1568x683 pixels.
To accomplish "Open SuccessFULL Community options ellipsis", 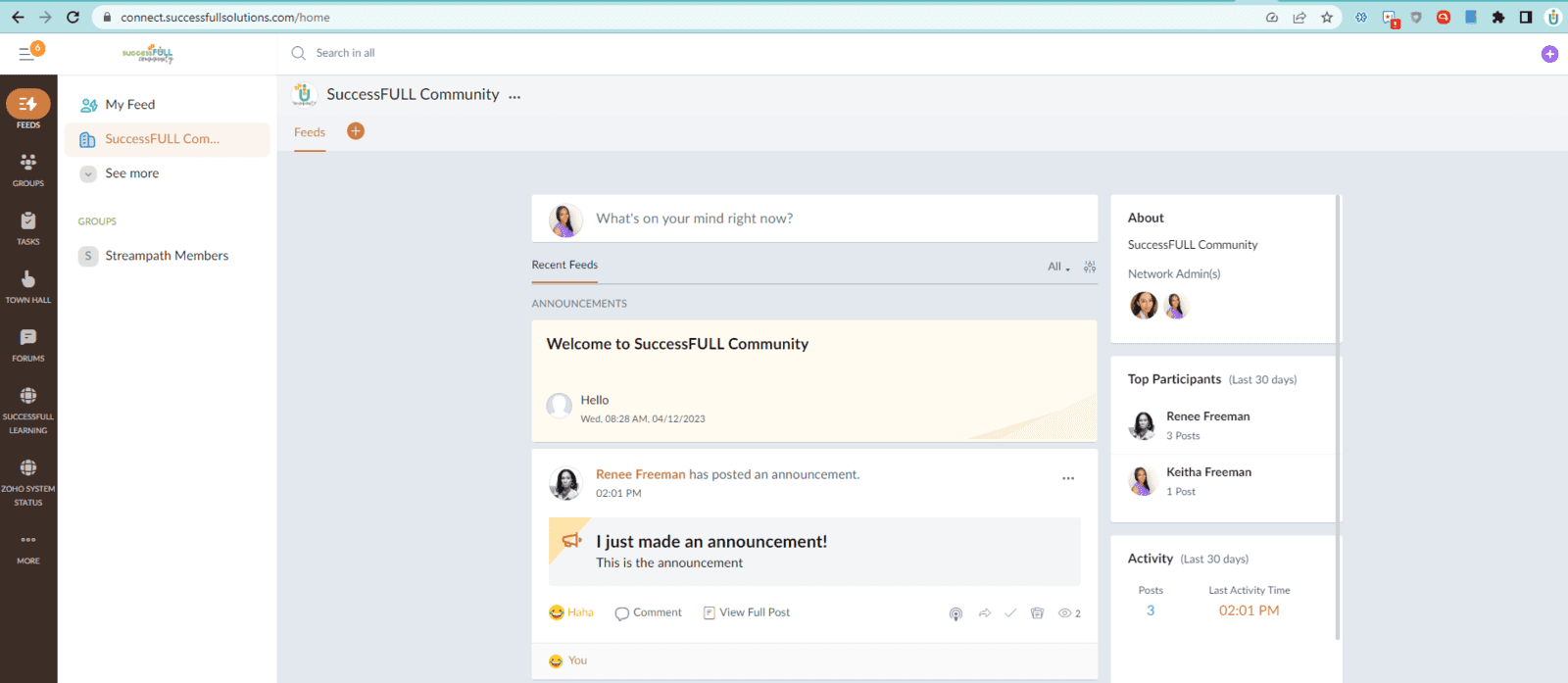I will point(514,96).
